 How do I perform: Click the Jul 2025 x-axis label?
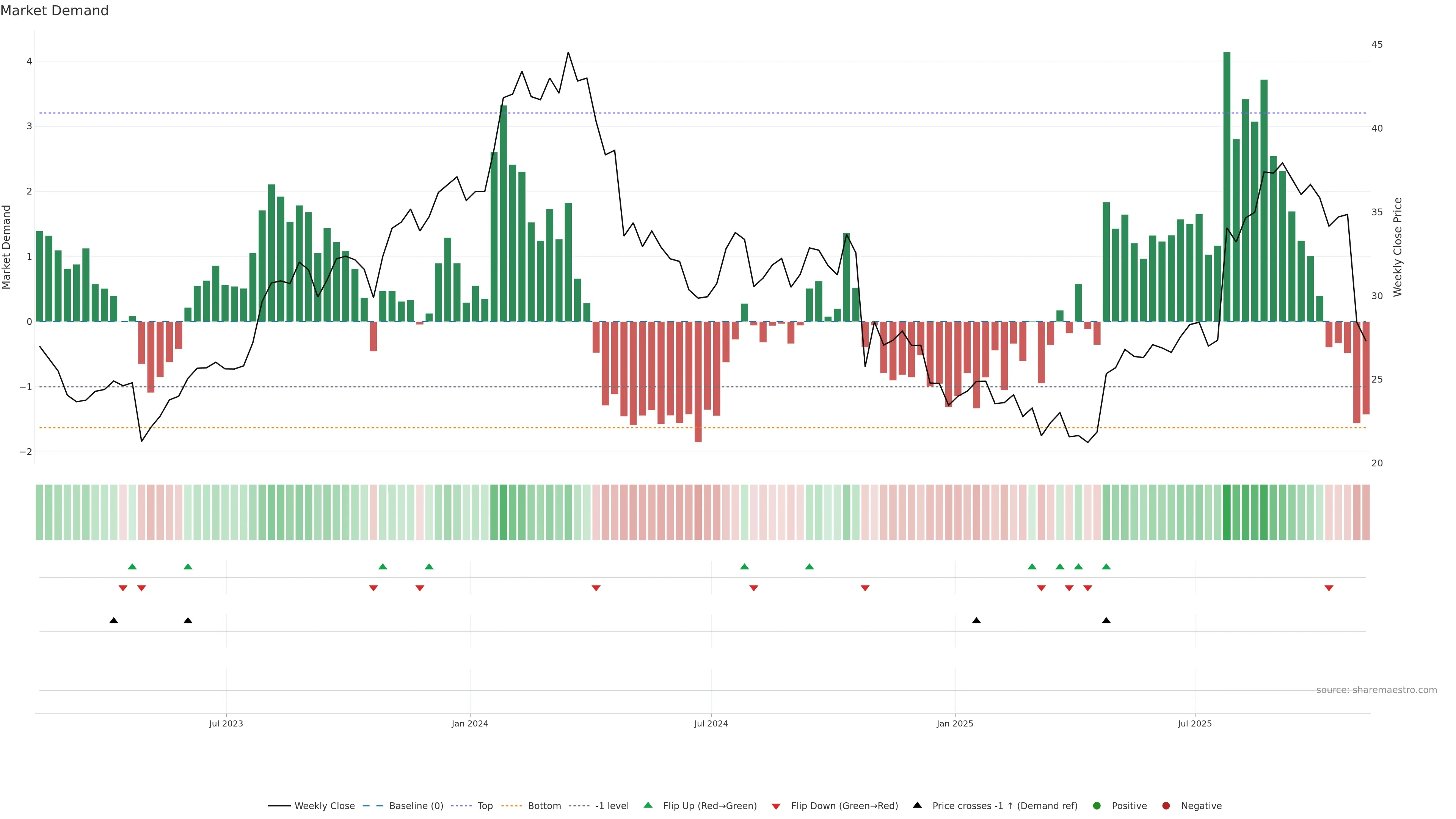pos(1194,723)
